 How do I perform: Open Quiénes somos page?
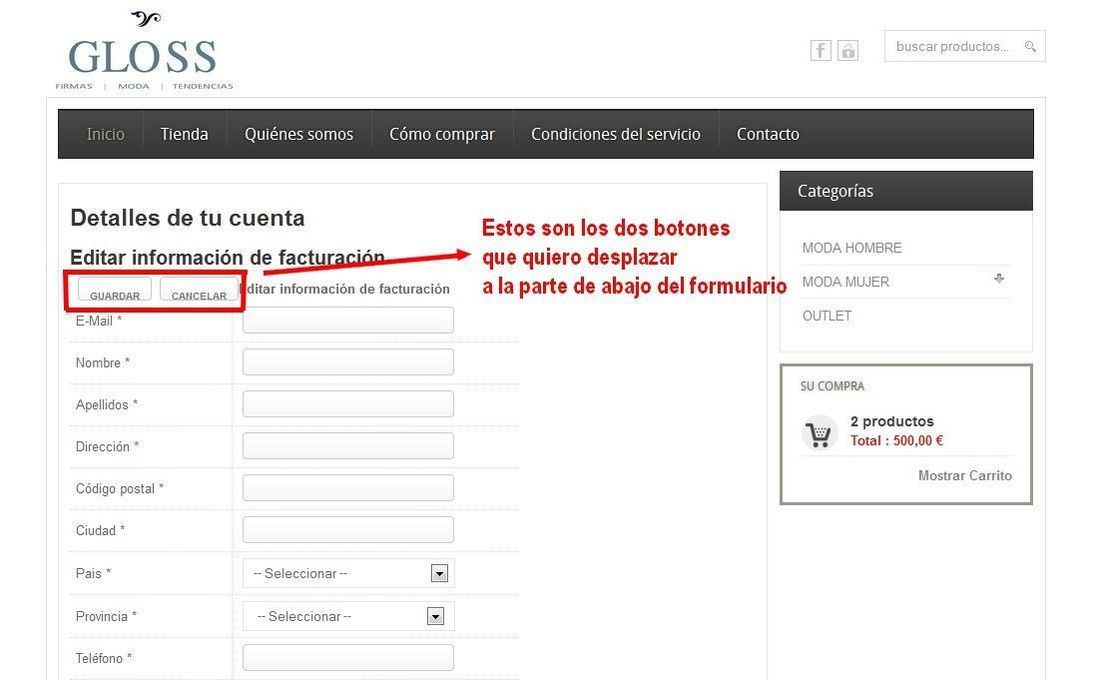[x=299, y=134]
